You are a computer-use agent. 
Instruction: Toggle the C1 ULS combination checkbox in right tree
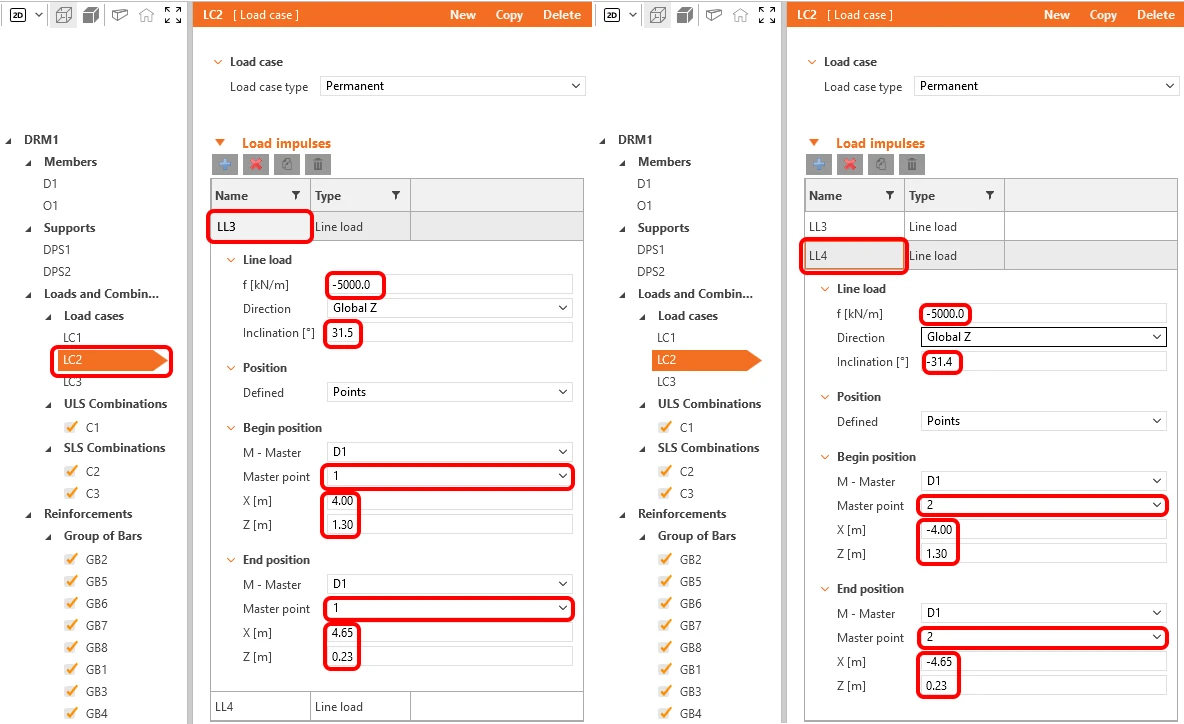(665, 427)
